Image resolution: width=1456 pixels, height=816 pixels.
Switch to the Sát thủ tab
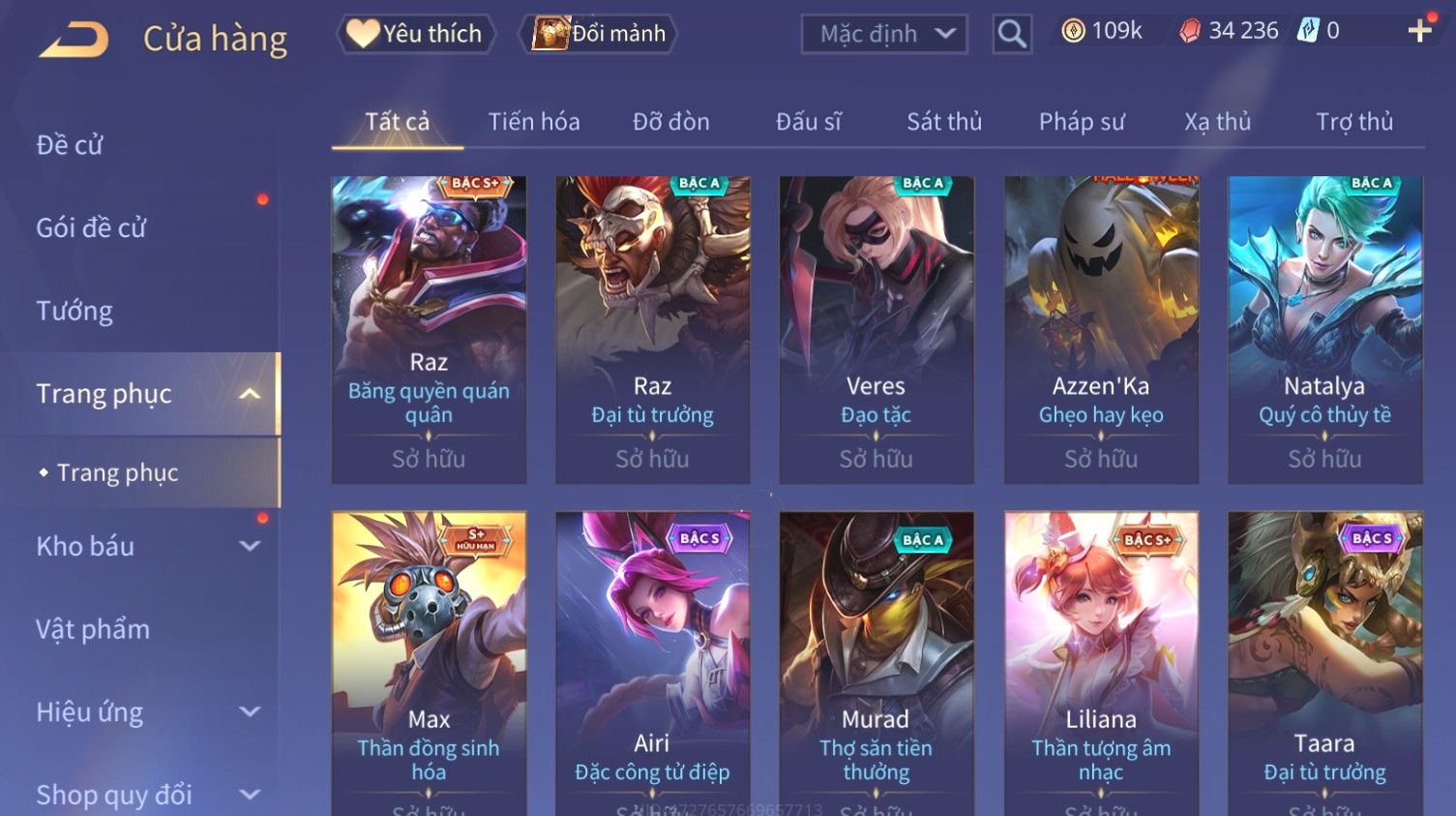944,122
